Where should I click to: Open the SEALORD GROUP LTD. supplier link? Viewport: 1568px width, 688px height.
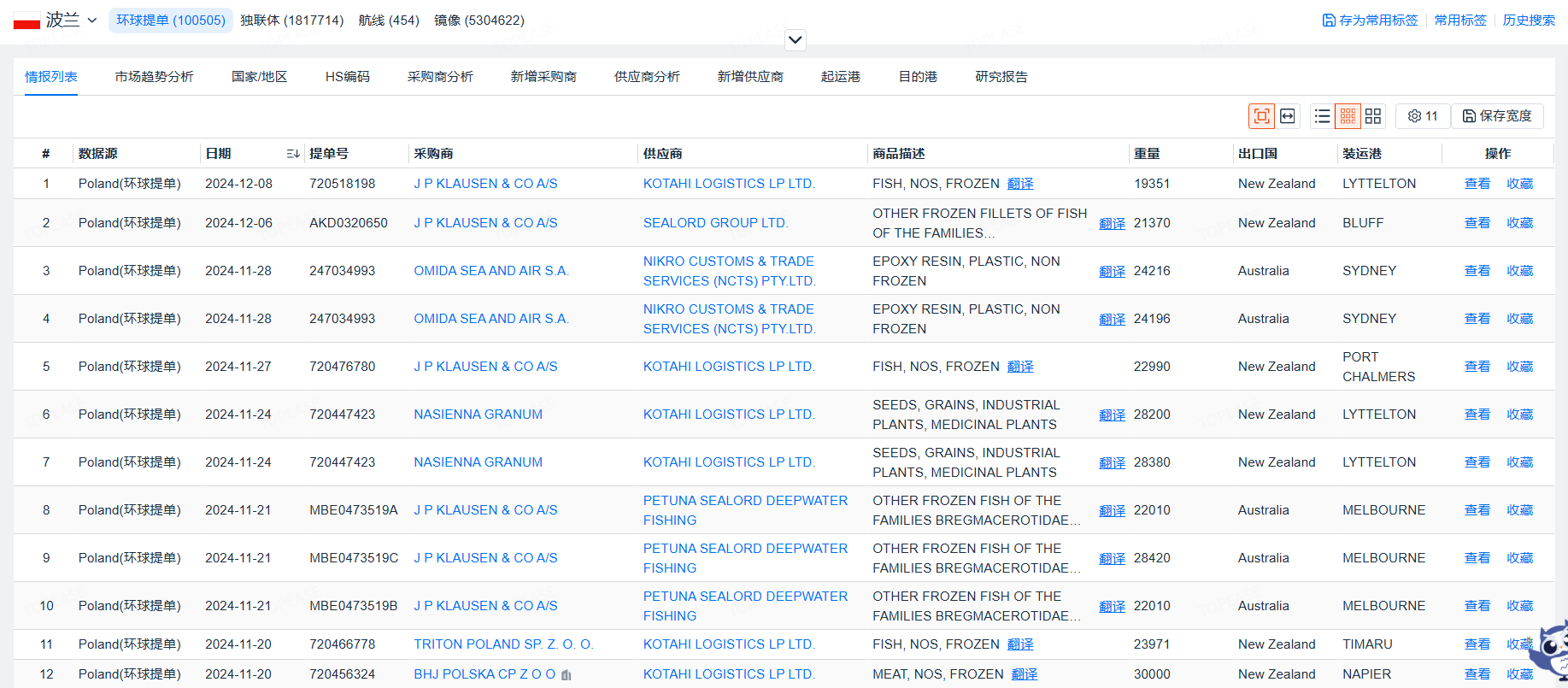pyautogui.click(x=715, y=223)
